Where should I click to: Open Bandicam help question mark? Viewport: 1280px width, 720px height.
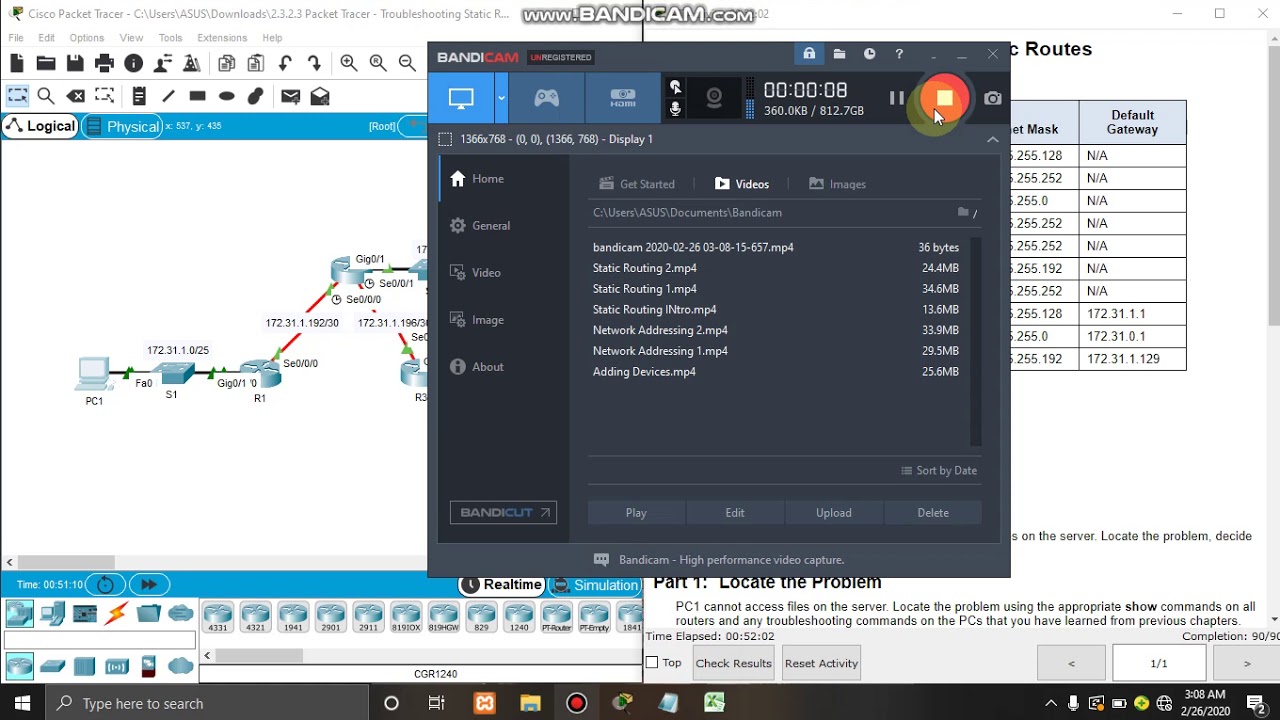[899, 54]
